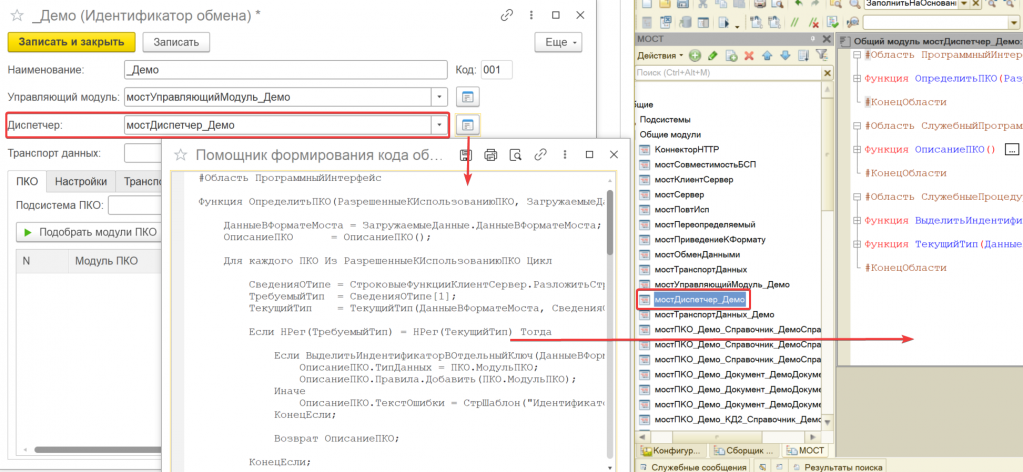The width and height of the screenshot is (1023, 472).
Task: Switch to the Настройки tab
Action: (x=81, y=181)
